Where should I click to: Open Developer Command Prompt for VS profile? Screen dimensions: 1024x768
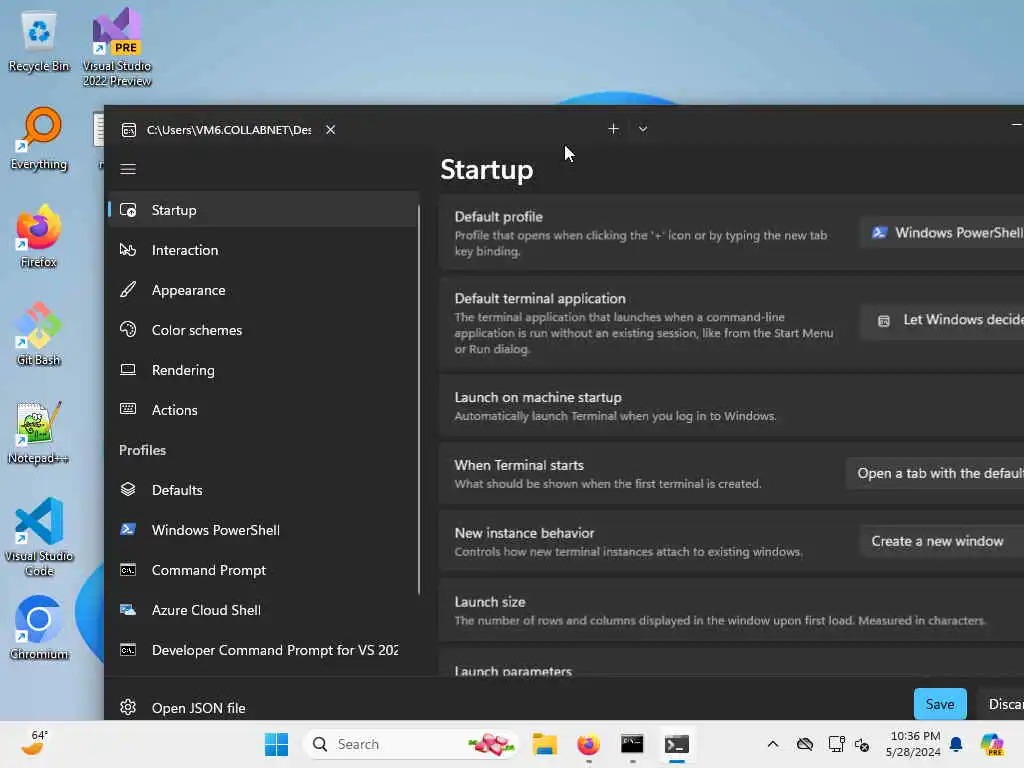coord(263,650)
